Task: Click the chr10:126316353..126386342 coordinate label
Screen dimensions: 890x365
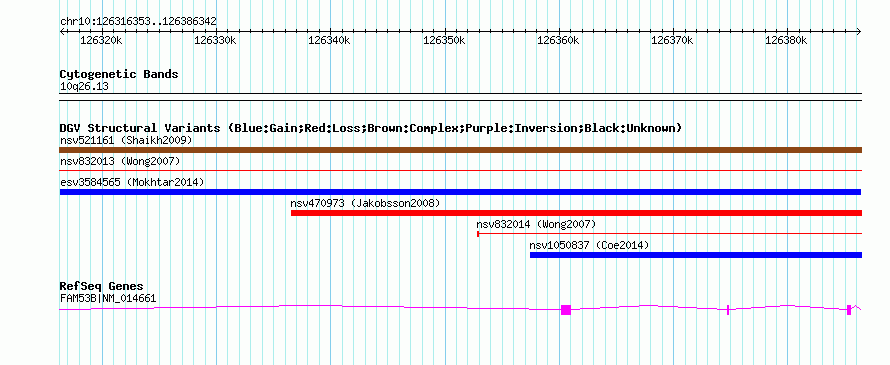Action: click(x=138, y=22)
